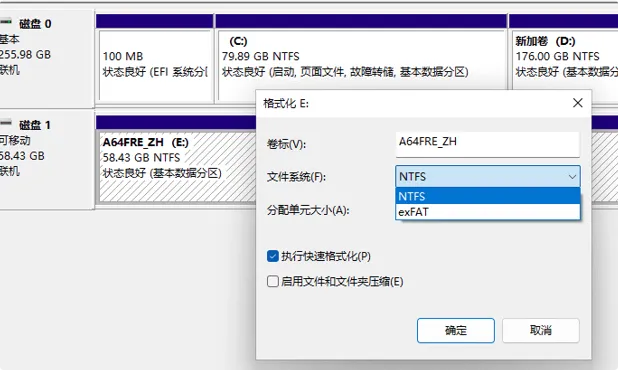The width and height of the screenshot is (618, 370).
Task: Click the 255.98 GB size text of disk 0
Action: (x=25, y=54)
